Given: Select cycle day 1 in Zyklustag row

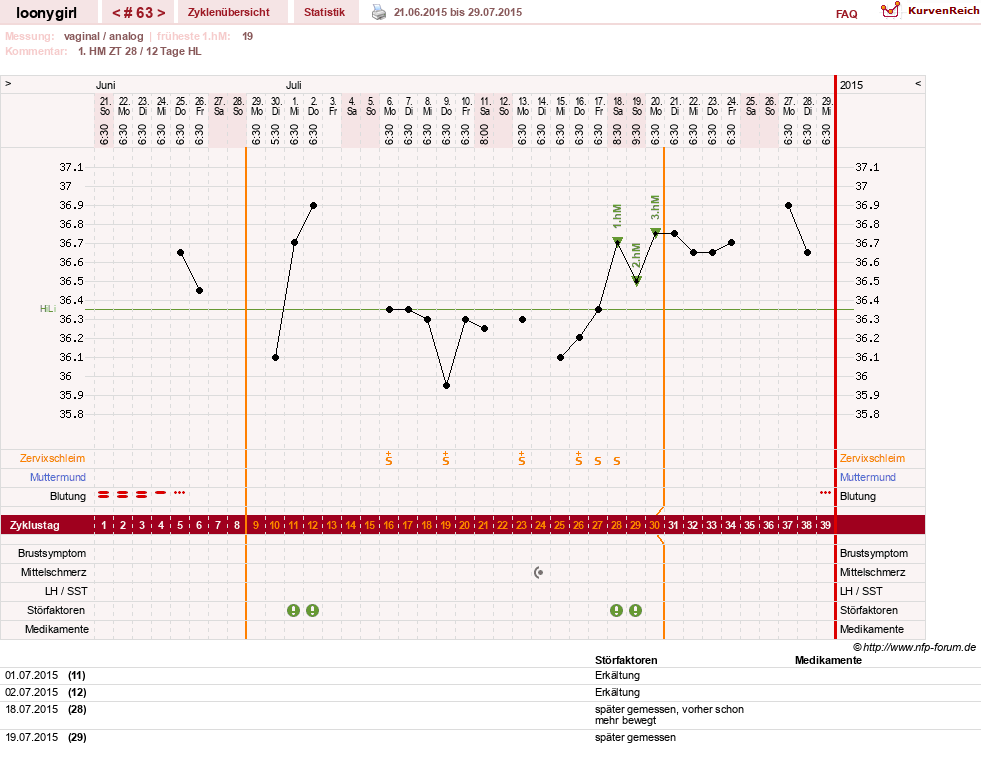Looking at the screenshot, I should click(x=104, y=525).
